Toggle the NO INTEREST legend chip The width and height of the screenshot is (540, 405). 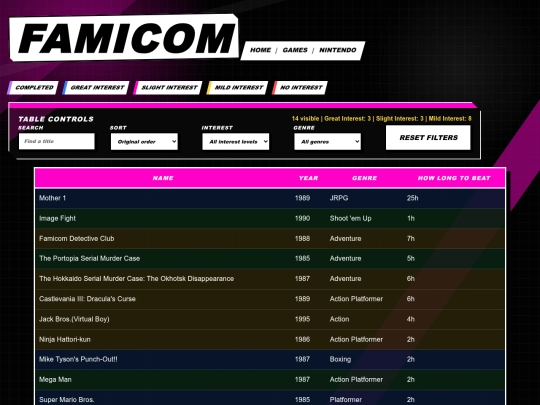pos(300,88)
